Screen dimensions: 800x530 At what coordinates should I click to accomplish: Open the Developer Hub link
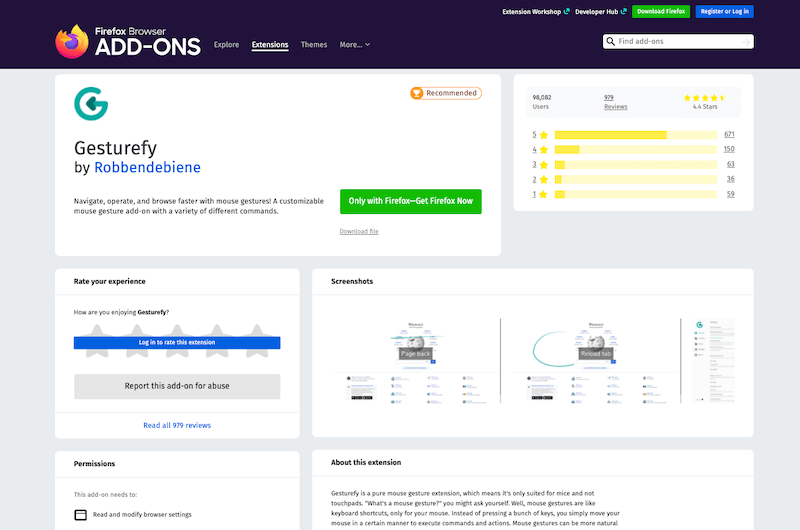596,12
